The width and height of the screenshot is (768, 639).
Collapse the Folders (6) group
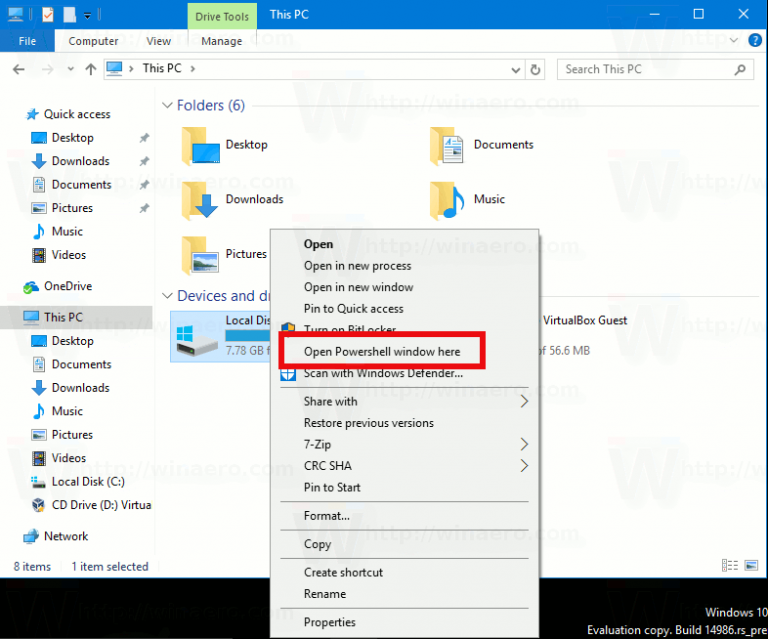(167, 106)
